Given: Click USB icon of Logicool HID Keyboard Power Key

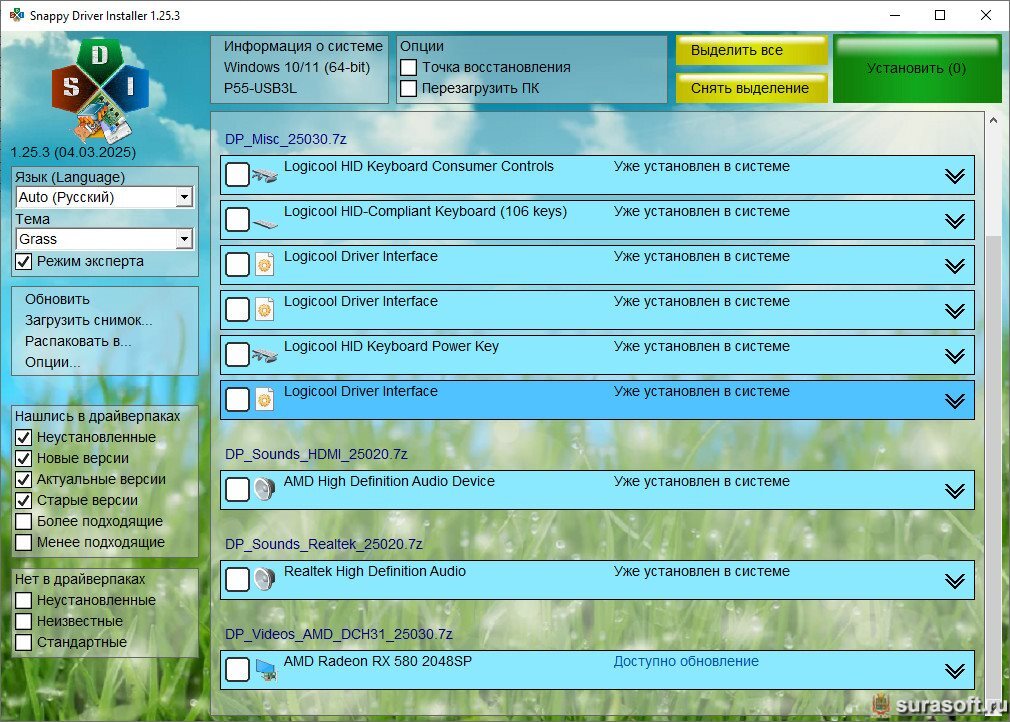Looking at the screenshot, I should pyautogui.click(x=264, y=355).
